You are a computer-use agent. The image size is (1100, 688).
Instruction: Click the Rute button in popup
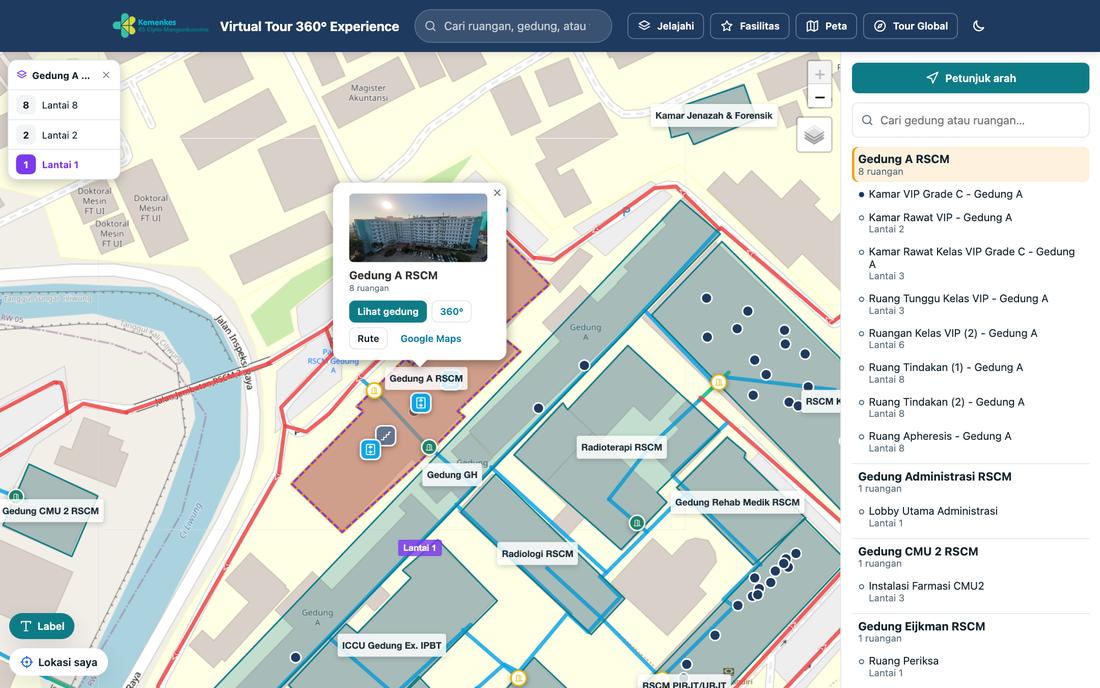(x=368, y=339)
